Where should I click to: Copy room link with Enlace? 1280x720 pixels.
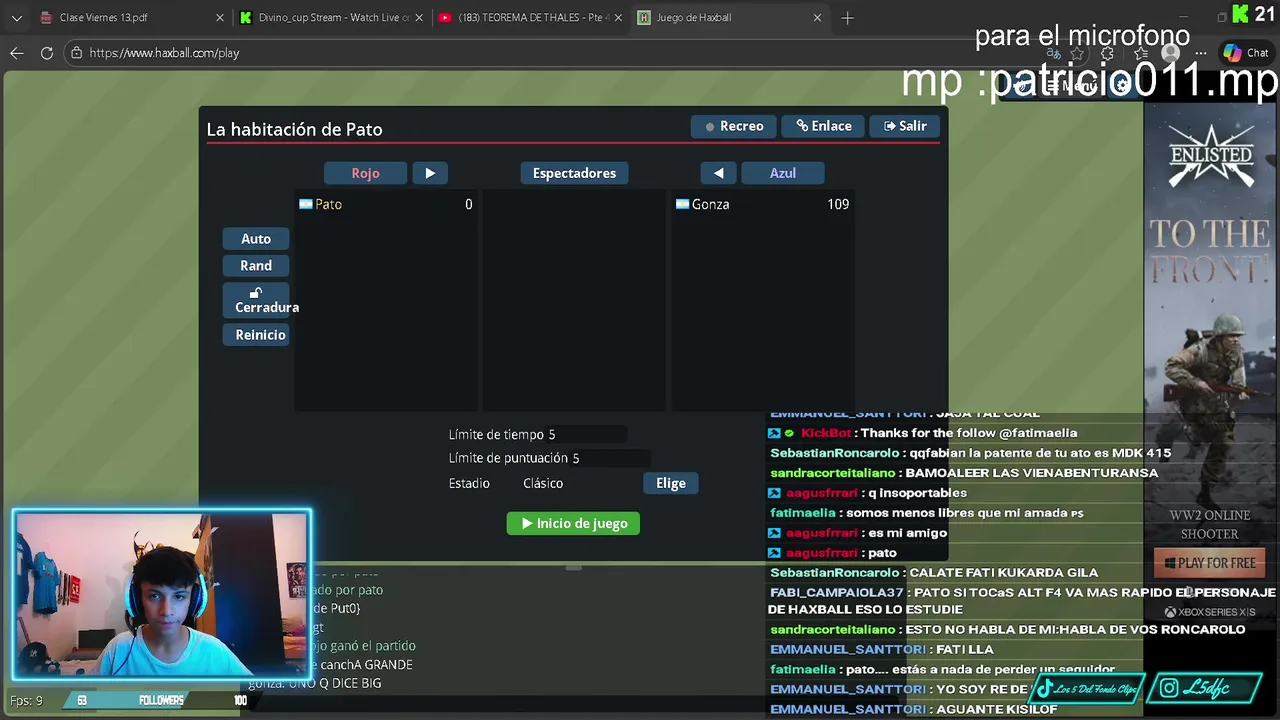(824, 126)
